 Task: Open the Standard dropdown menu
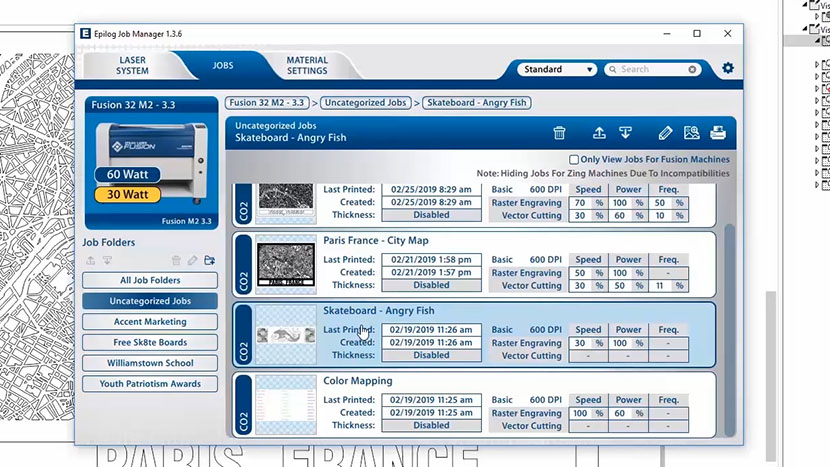(557, 70)
